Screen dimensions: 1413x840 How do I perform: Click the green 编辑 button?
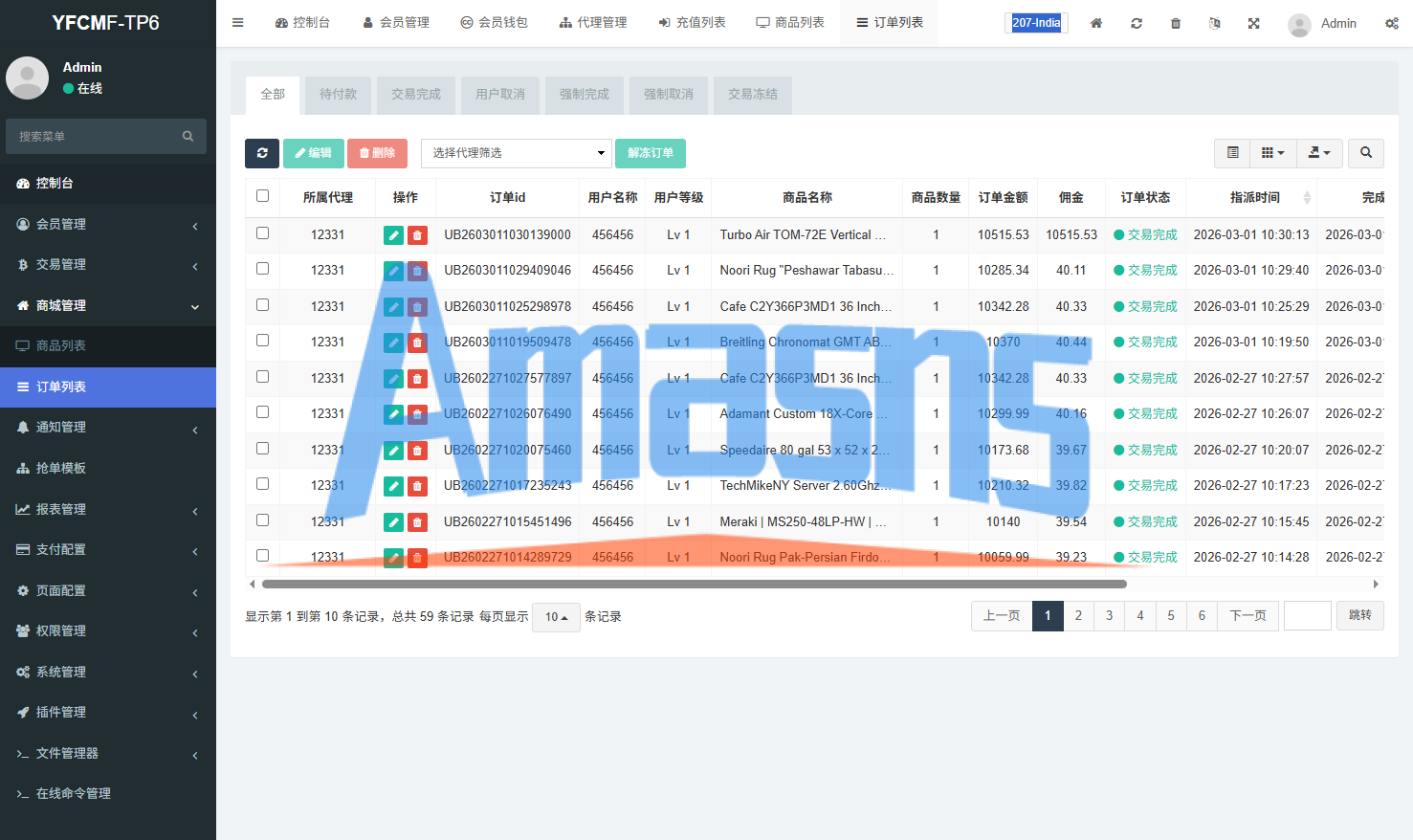tap(313, 153)
